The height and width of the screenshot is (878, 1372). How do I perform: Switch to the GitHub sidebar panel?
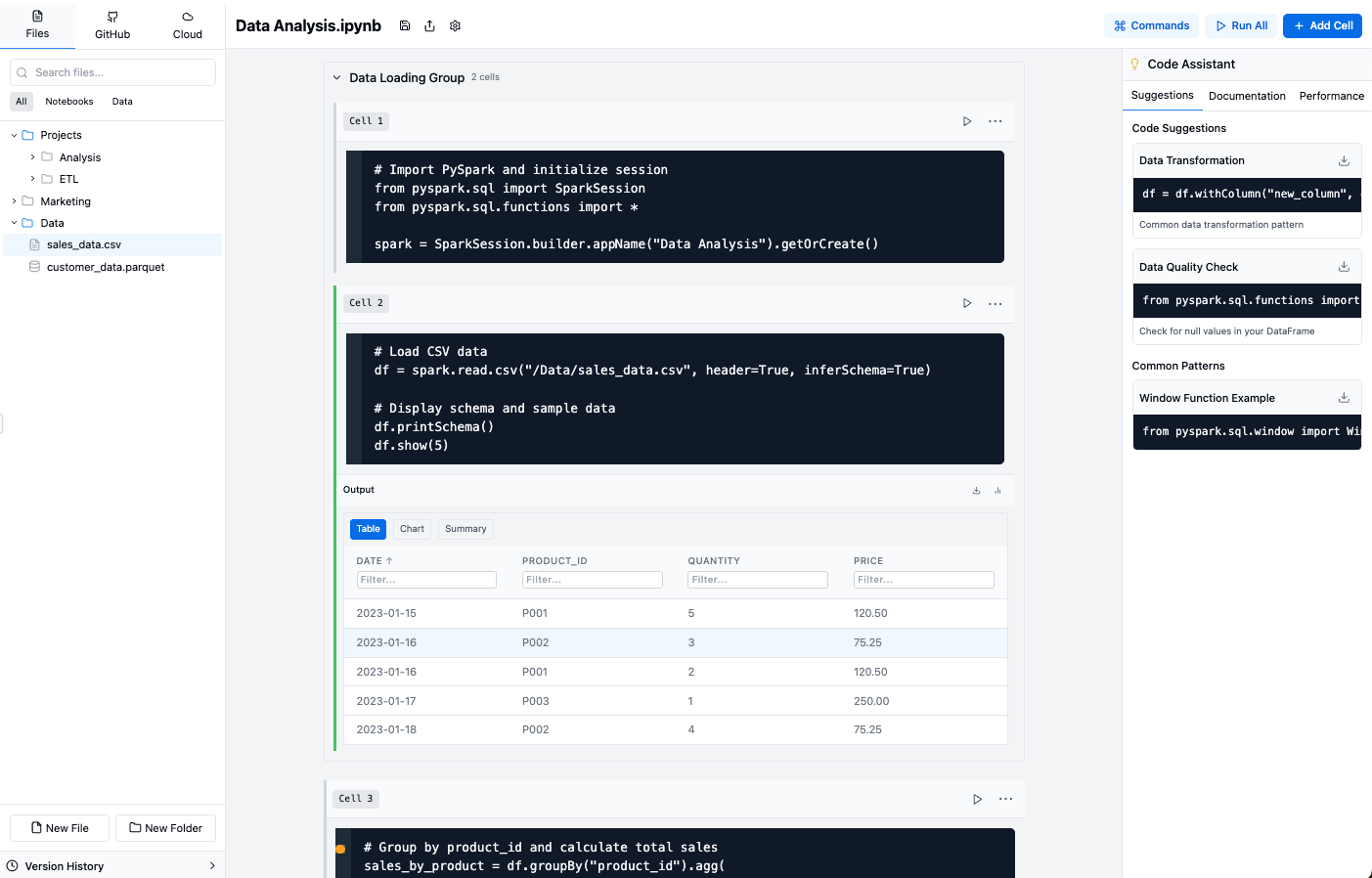(111, 24)
